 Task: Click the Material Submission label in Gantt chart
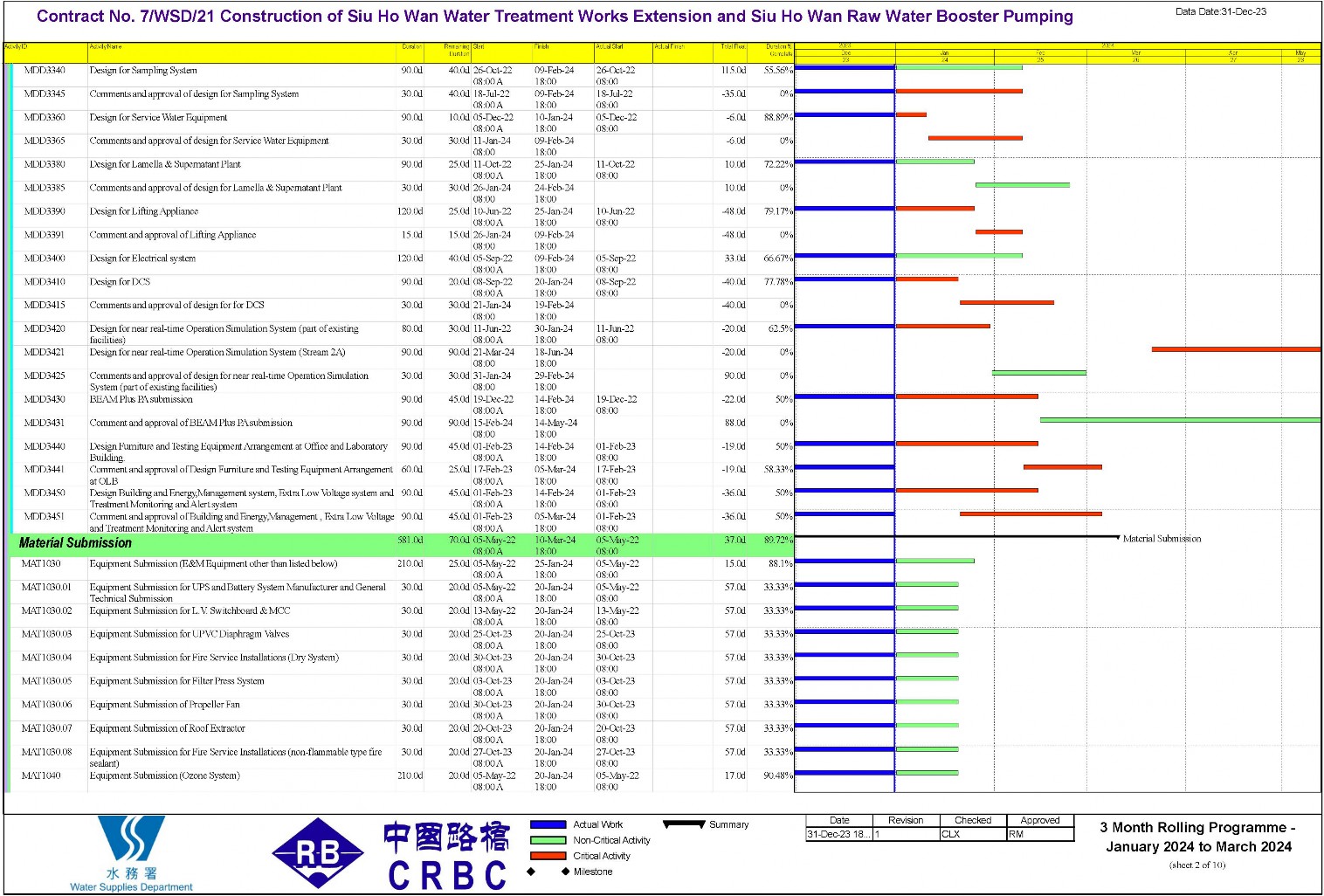pyautogui.click(x=1162, y=539)
